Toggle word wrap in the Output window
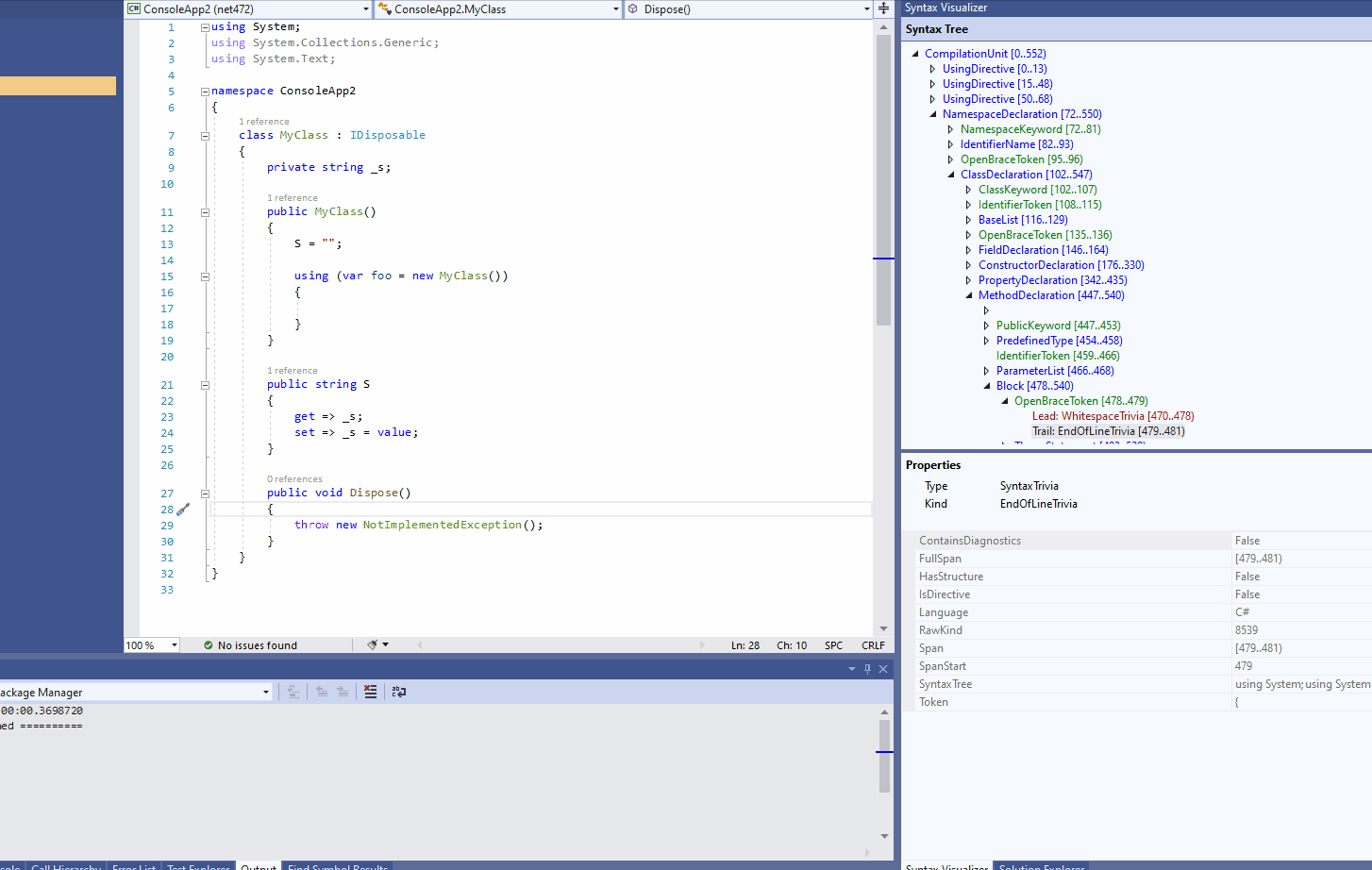Image resolution: width=1372 pixels, height=870 pixels. point(398,692)
